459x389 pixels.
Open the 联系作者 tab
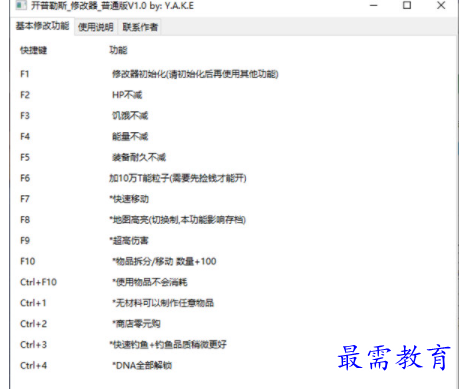140,27
